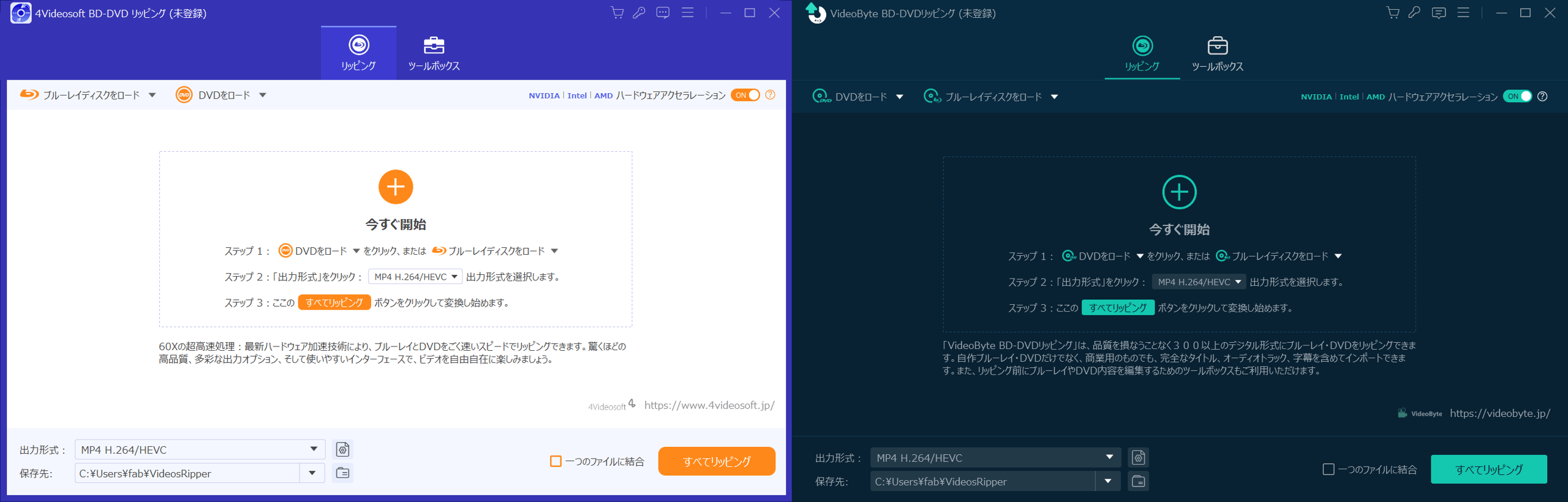Screen dimensions: 1568x502
Task: Browse save folder icon in 4Videosoft
Action: point(343,473)
